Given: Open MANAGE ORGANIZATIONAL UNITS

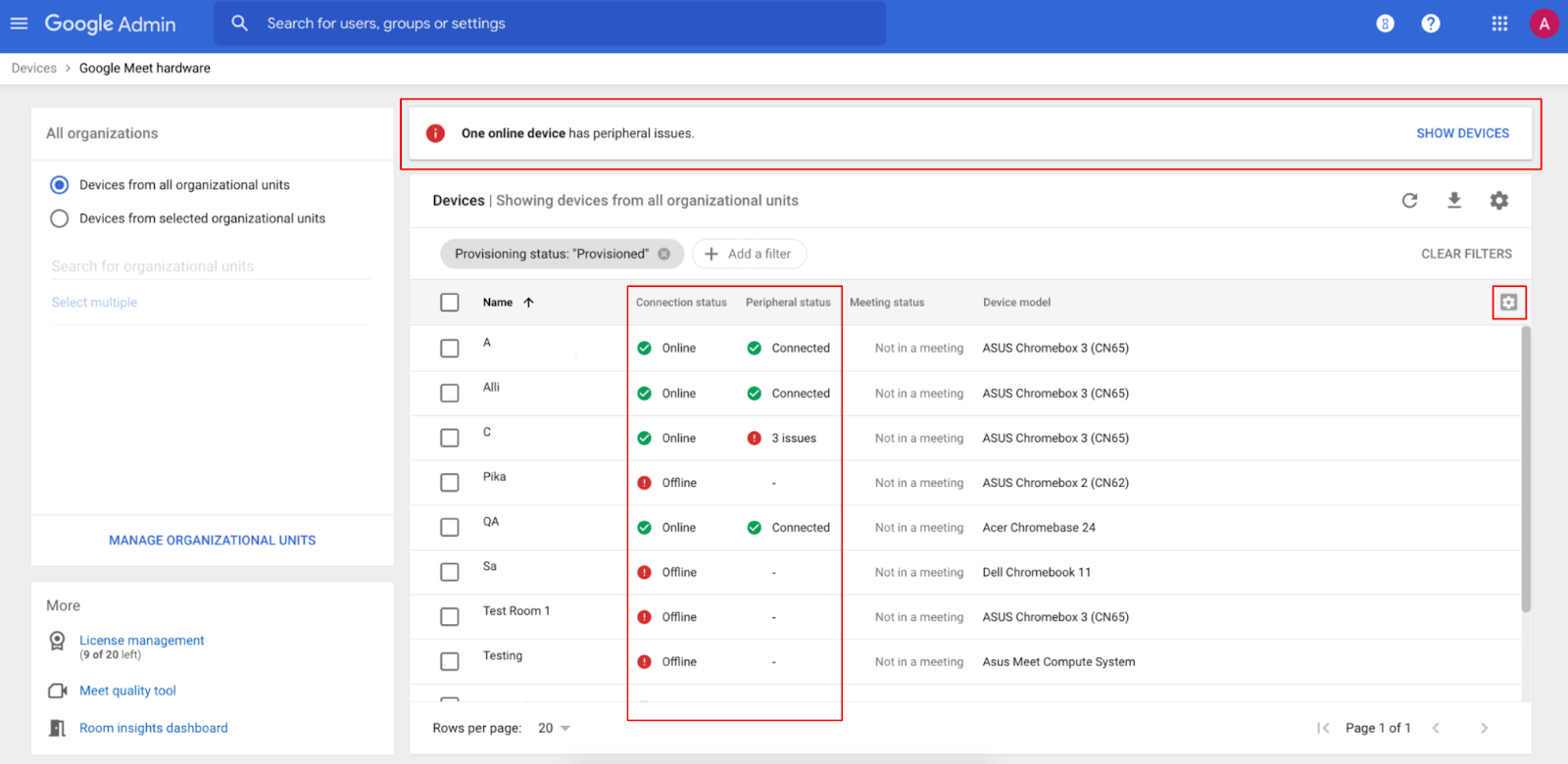Looking at the screenshot, I should pos(213,541).
